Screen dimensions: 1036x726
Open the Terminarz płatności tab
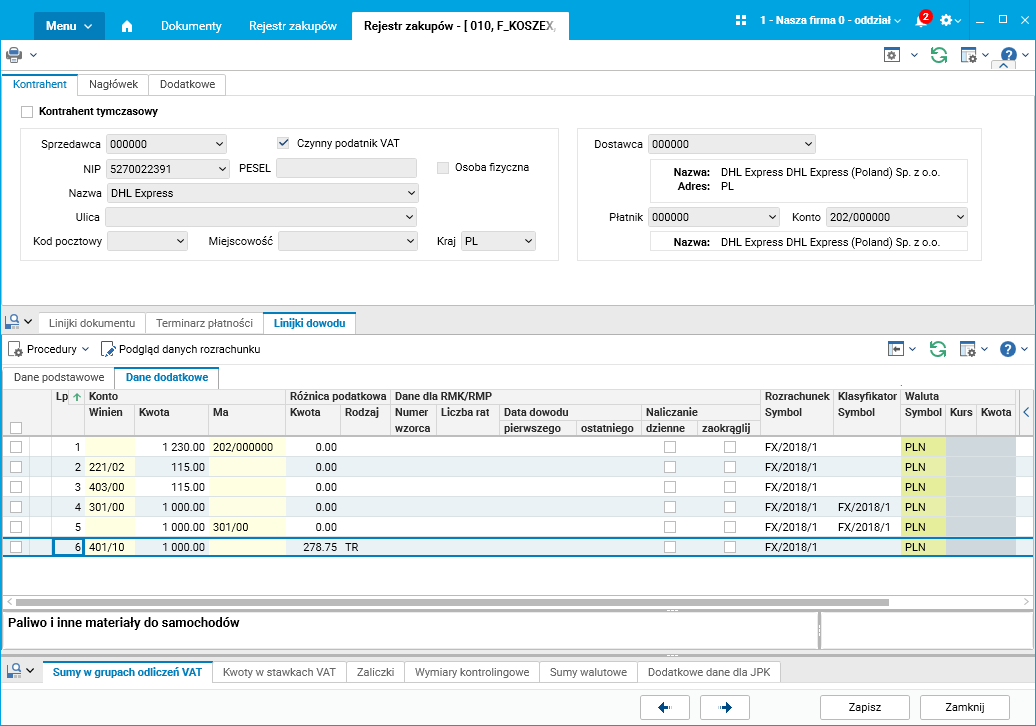[x=204, y=323]
